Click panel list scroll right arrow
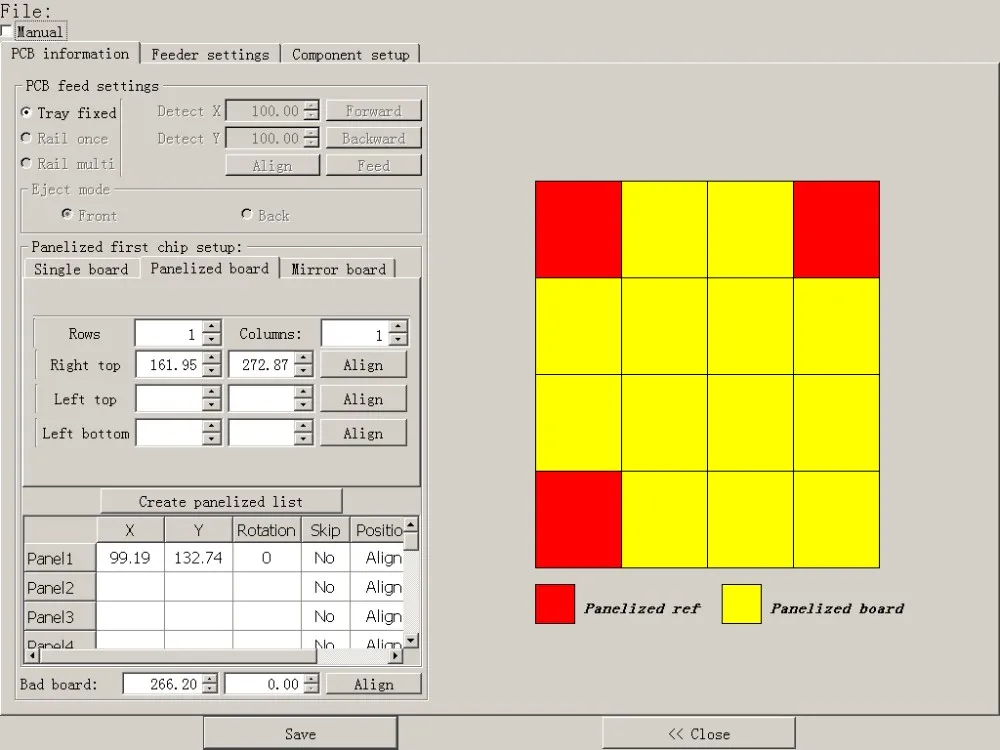Viewport: 1000px width, 750px height. coord(395,655)
